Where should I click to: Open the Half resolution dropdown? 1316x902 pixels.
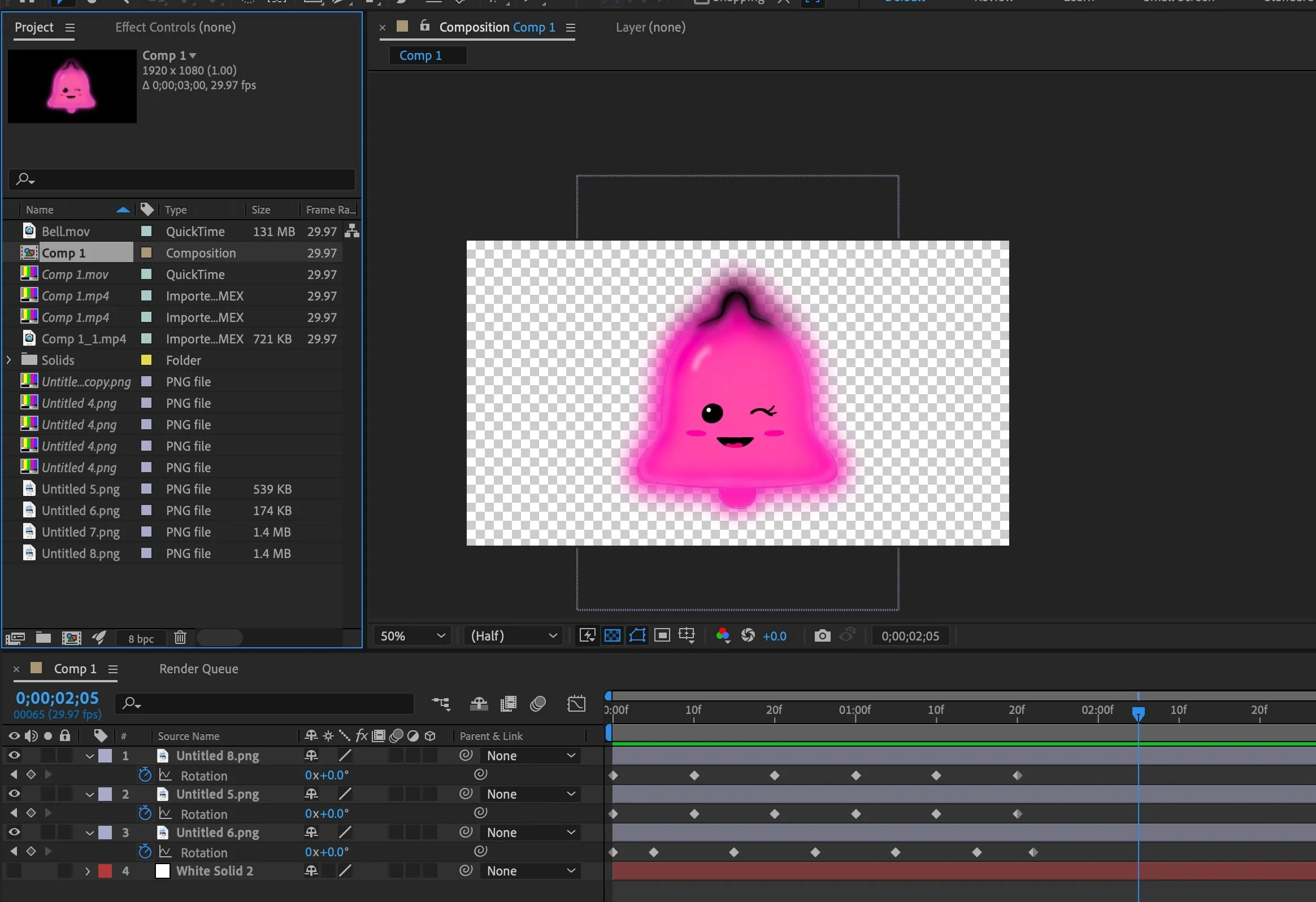[x=513, y=635]
